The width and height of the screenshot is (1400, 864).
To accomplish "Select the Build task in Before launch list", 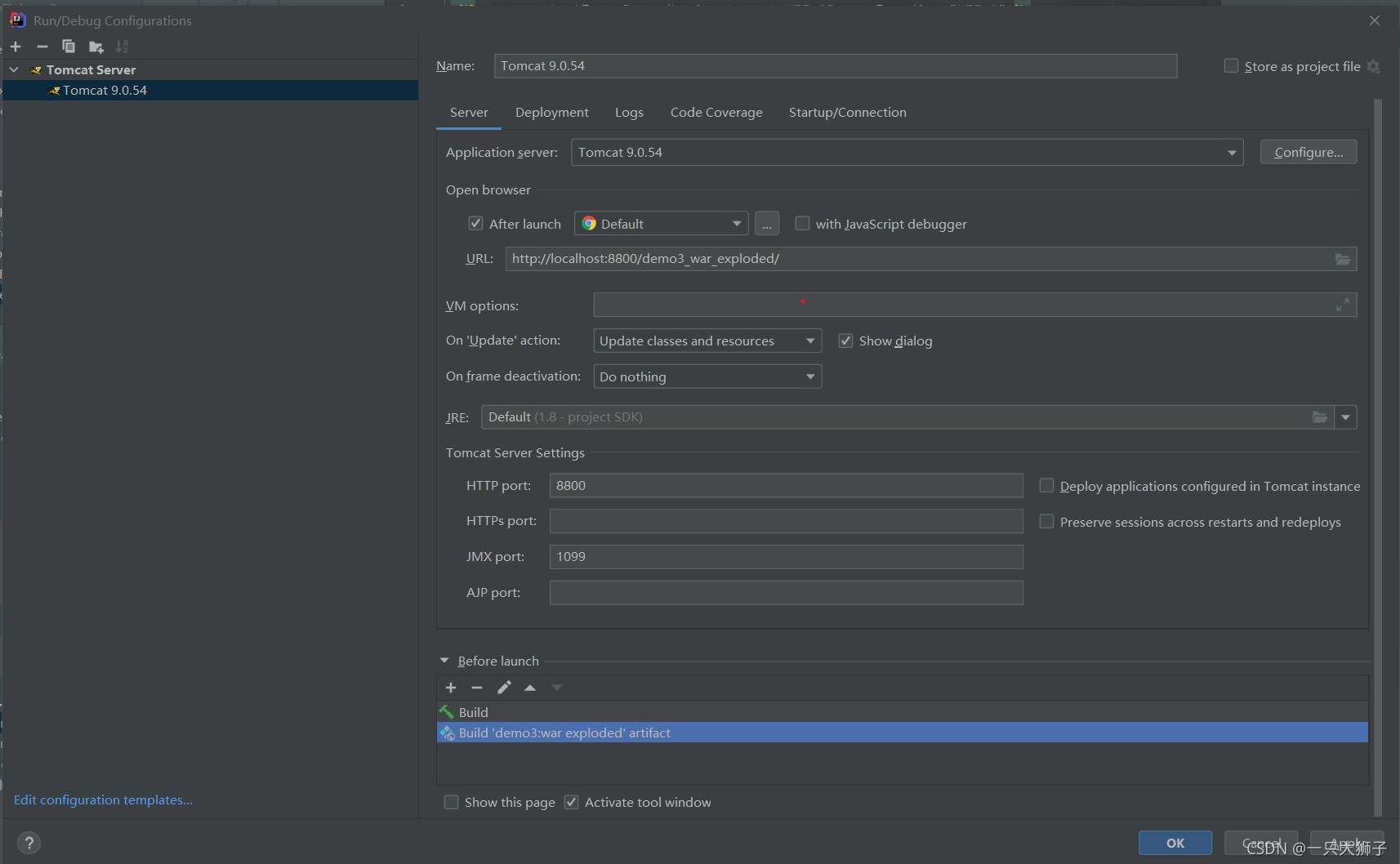I will [x=903, y=712].
